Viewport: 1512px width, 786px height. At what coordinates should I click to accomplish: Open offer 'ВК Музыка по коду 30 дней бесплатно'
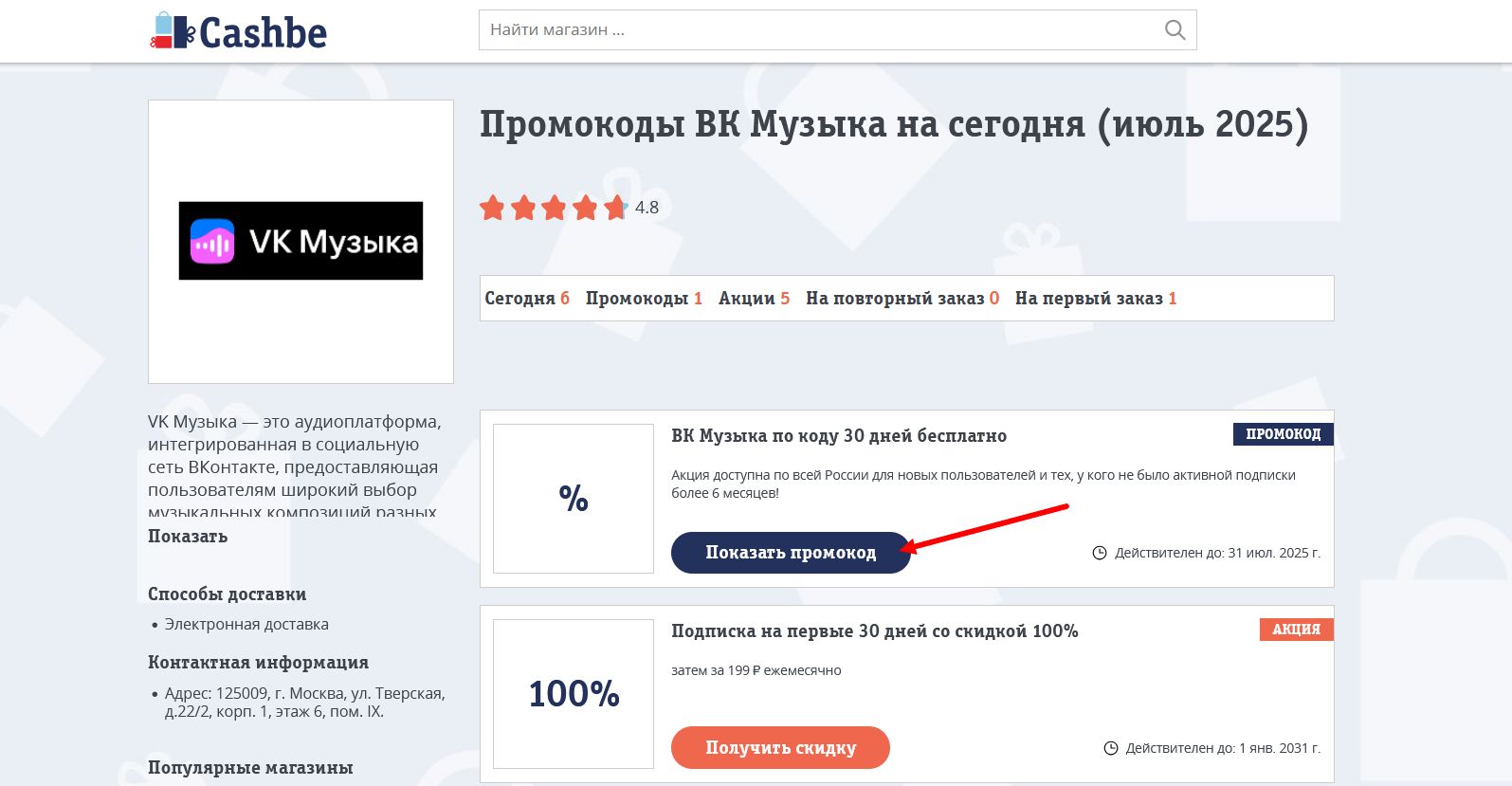[x=839, y=436]
